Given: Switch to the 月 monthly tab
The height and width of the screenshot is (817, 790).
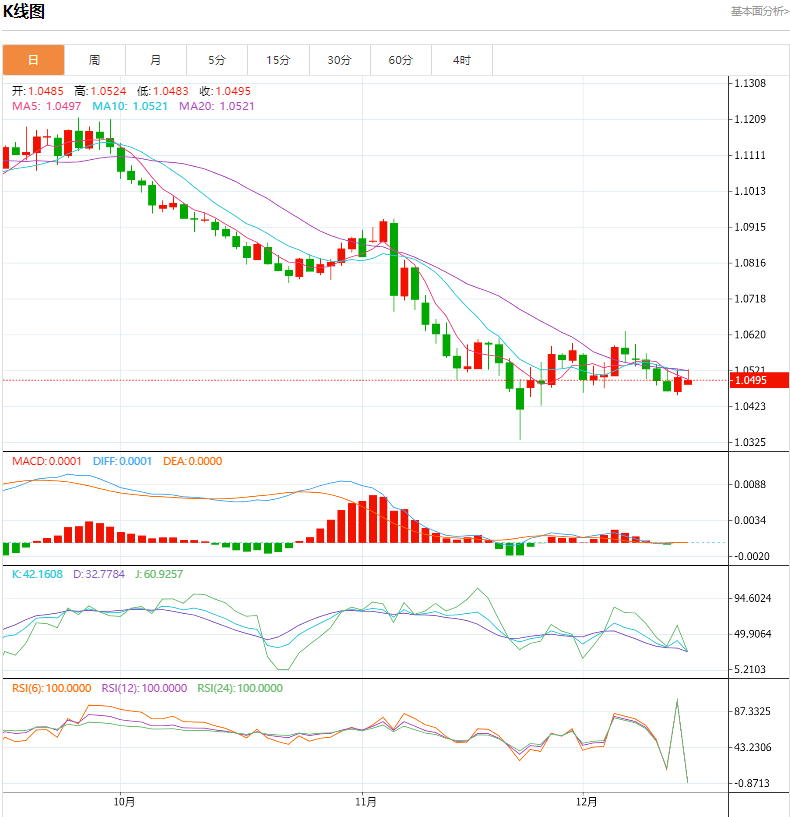Looking at the screenshot, I should point(156,60).
